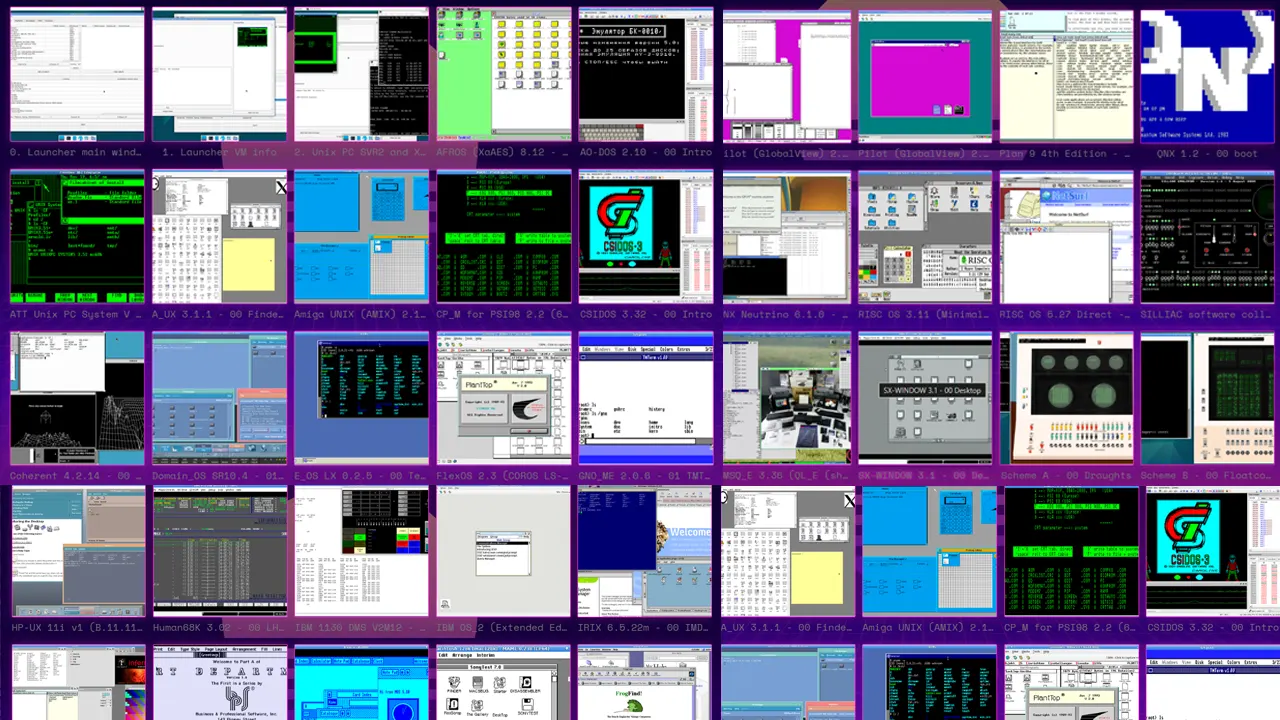
Task: Open the QNX 1.2 boot thumbnail
Action: point(1207,75)
